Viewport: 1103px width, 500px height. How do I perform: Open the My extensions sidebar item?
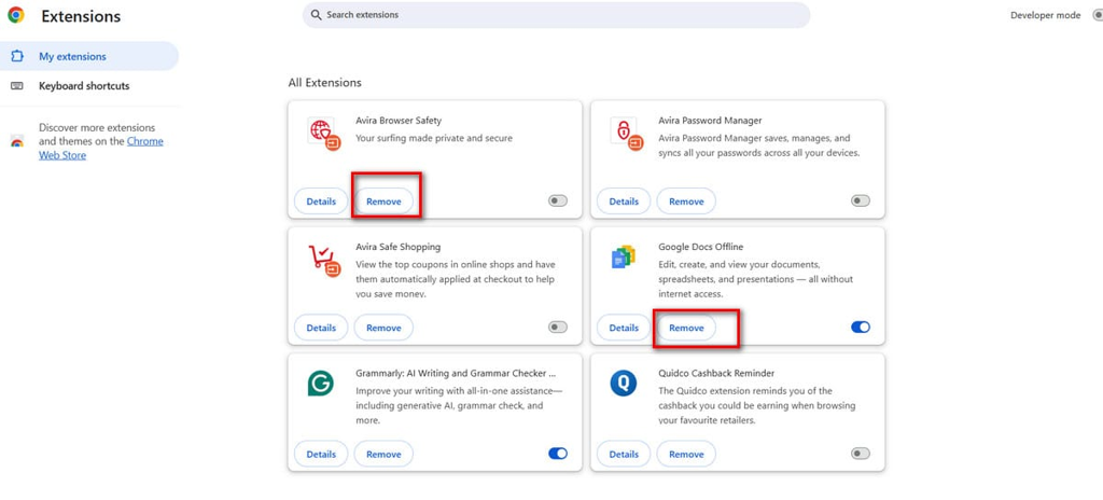pyautogui.click(x=72, y=57)
